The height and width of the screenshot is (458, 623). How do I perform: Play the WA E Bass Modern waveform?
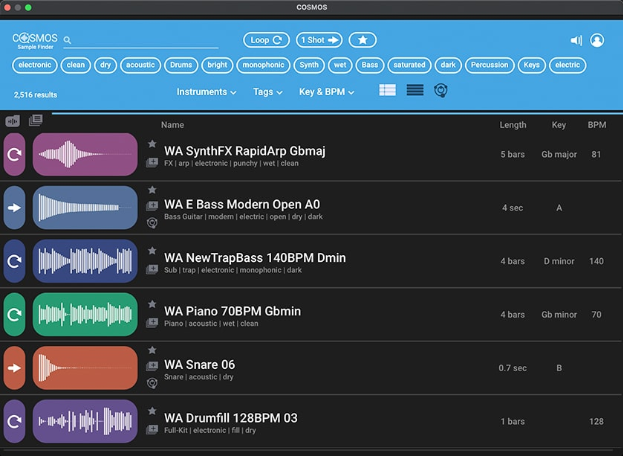click(x=85, y=208)
